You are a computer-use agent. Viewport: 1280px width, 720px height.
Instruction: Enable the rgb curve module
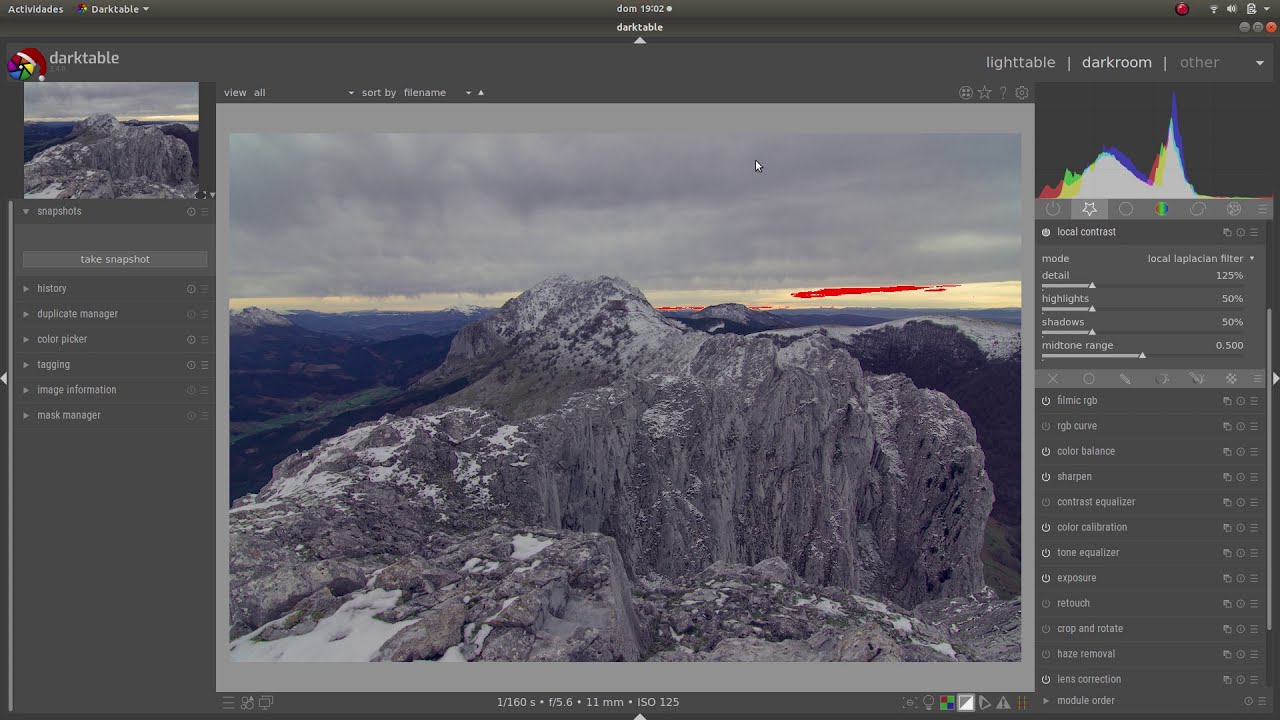[1046, 426]
